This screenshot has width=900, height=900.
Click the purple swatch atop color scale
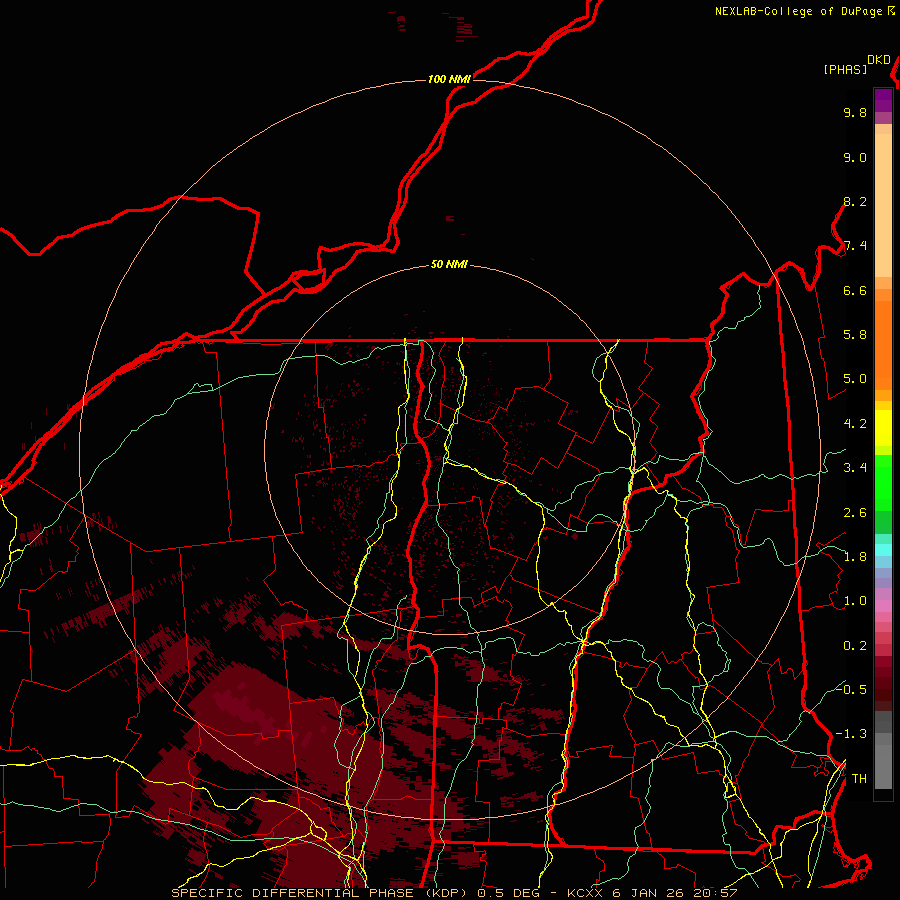[x=883, y=100]
